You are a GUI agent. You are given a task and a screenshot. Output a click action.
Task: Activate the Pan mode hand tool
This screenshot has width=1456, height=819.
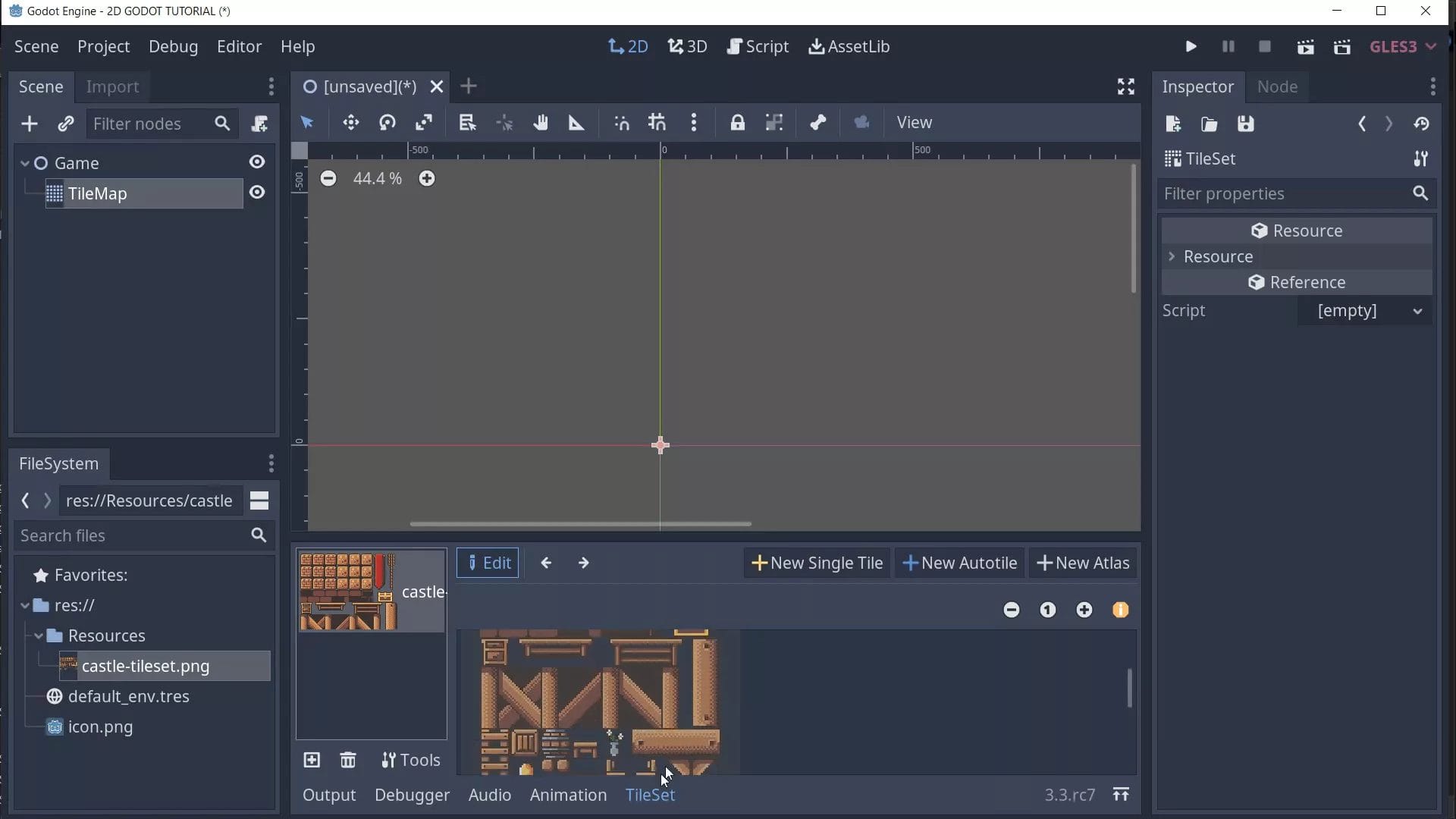point(541,123)
